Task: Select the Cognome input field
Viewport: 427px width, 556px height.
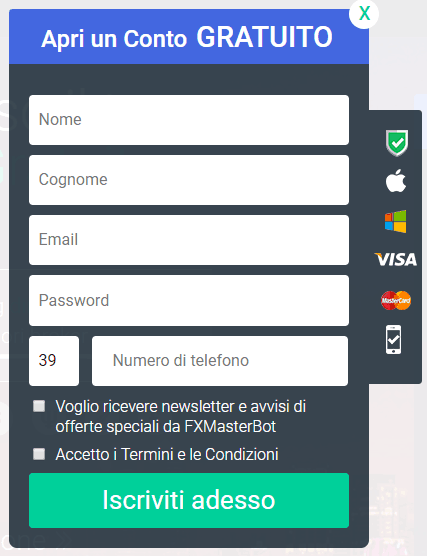Action: 189,180
